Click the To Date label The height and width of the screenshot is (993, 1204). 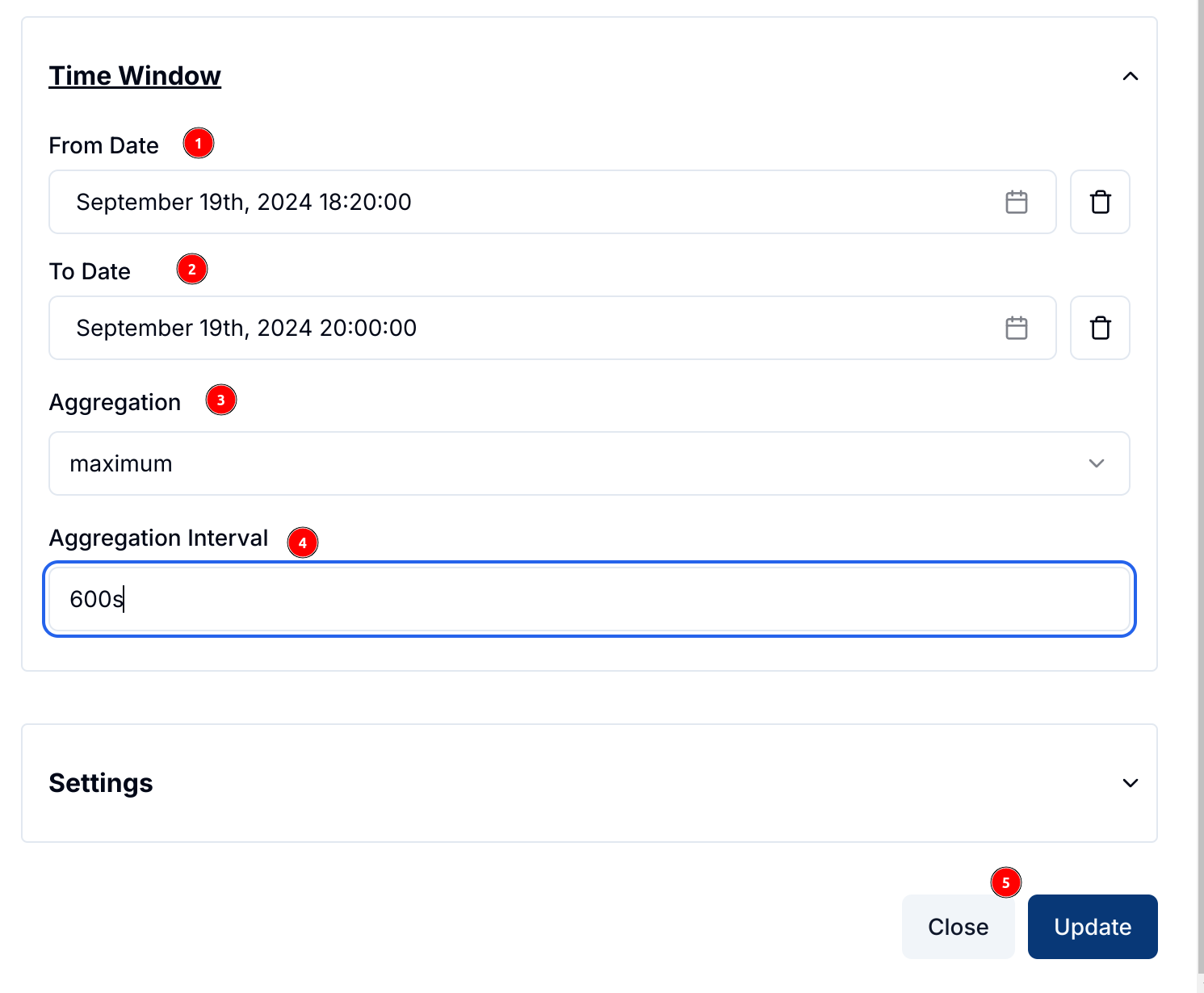pyautogui.click(x=90, y=271)
